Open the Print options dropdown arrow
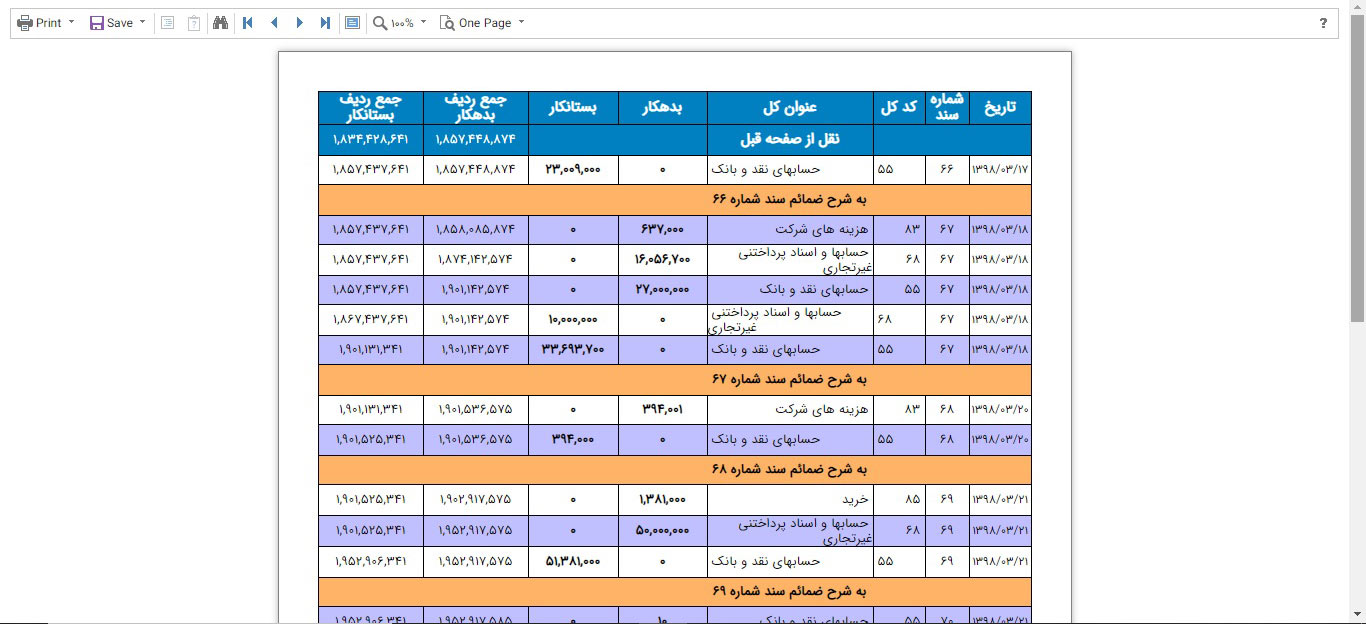This screenshot has width=1366, height=624. [71, 22]
